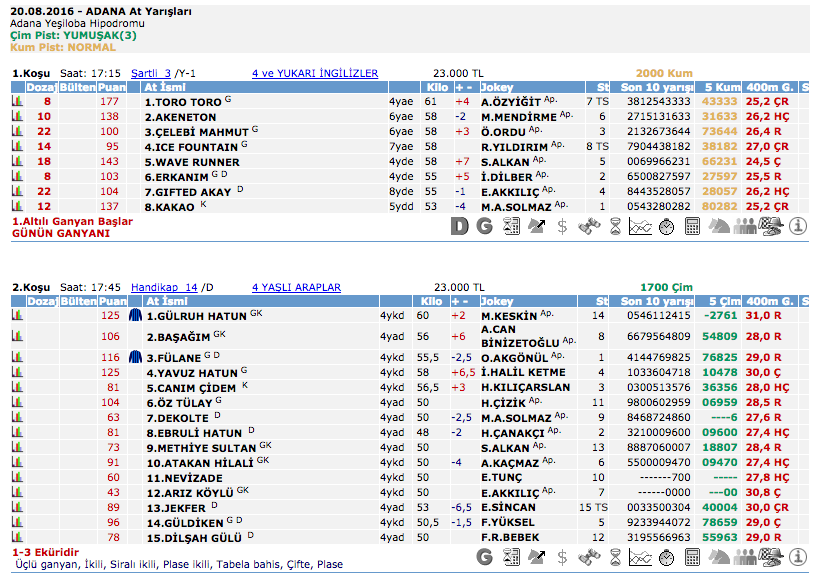
Task: Click the G icon under race 1
Action: (484, 226)
